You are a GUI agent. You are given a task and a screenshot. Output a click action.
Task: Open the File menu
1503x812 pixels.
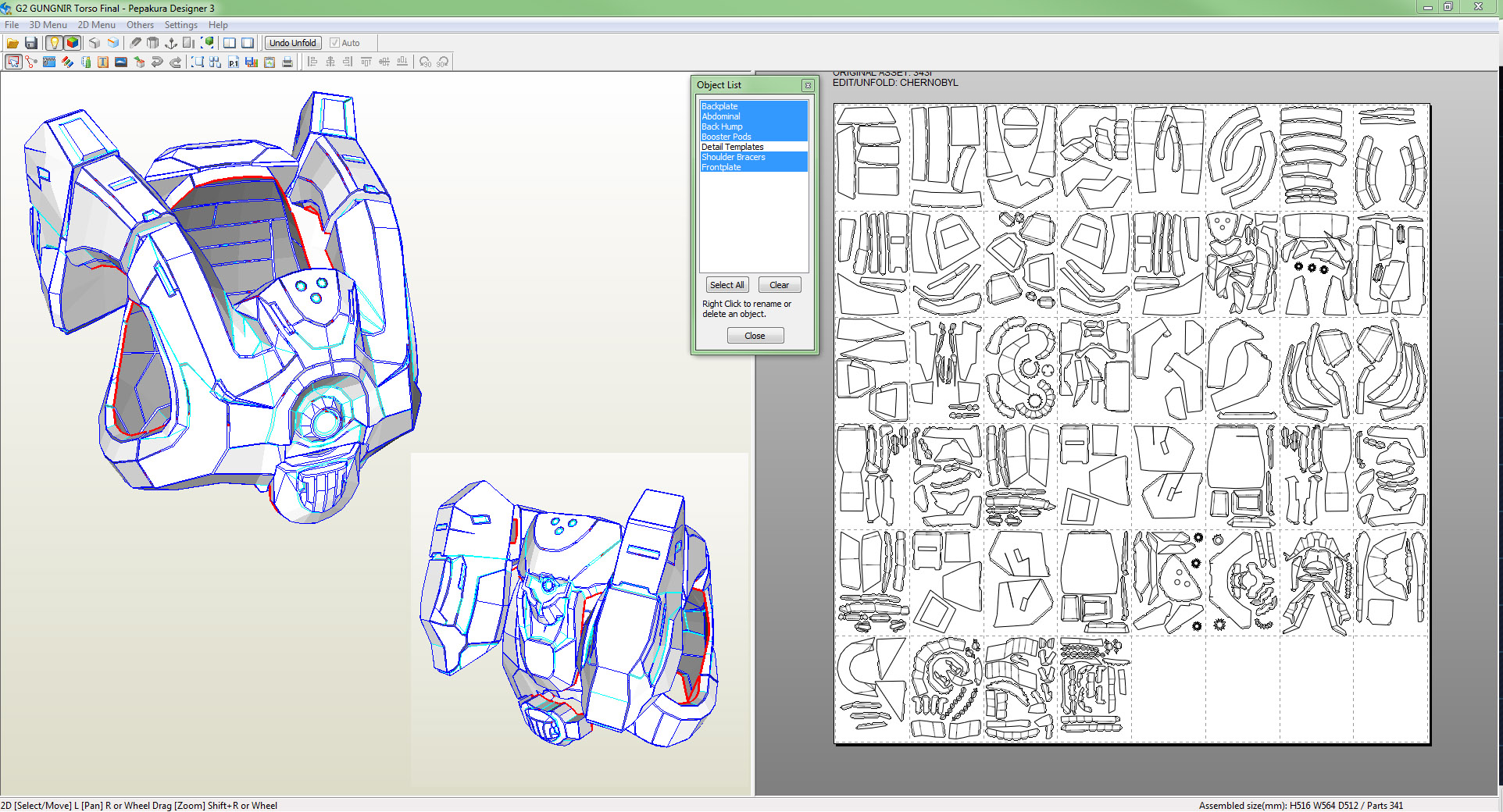pos(12,25)
